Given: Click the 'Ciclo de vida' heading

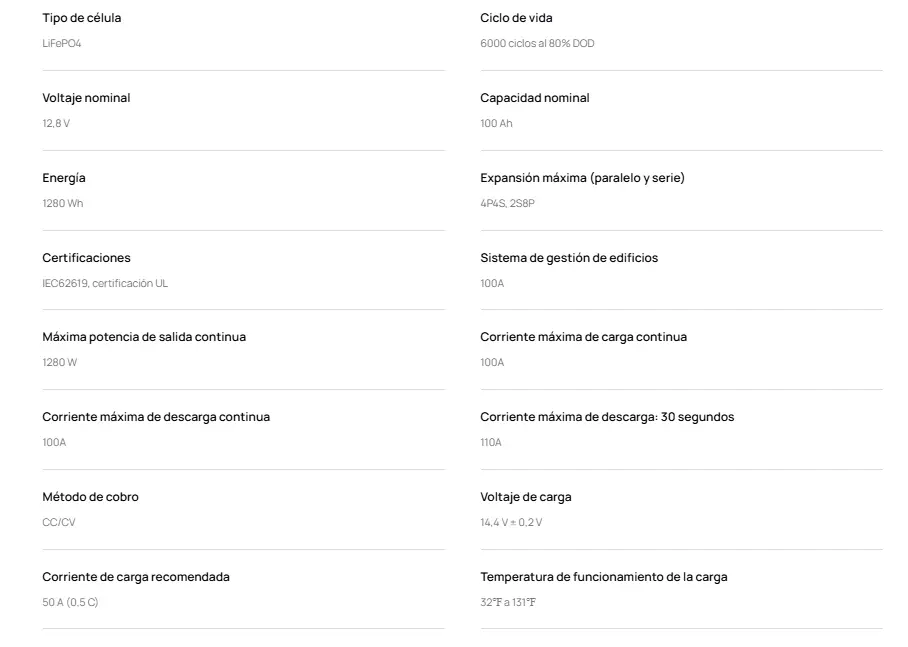Looking at the screenshot, I should (516, 18).
